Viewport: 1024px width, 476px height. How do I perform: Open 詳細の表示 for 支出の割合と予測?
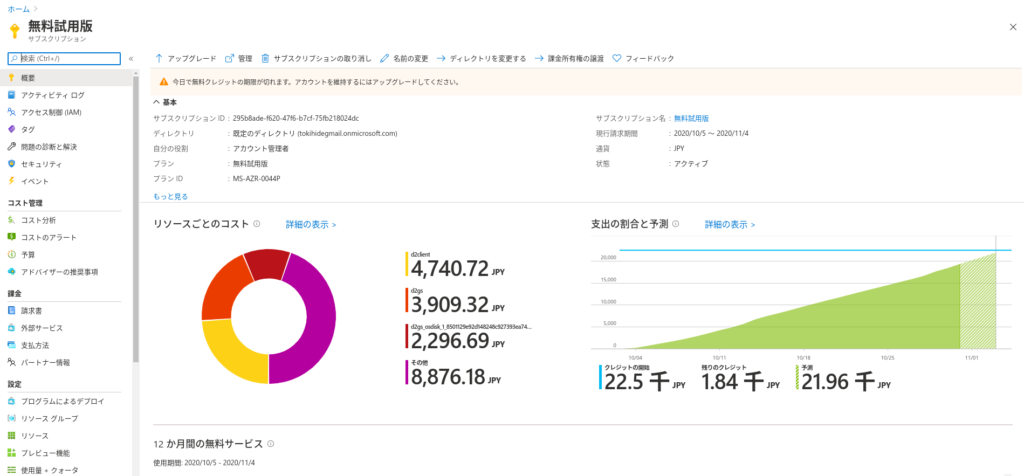pyautogui.click(x=730, y=224)
